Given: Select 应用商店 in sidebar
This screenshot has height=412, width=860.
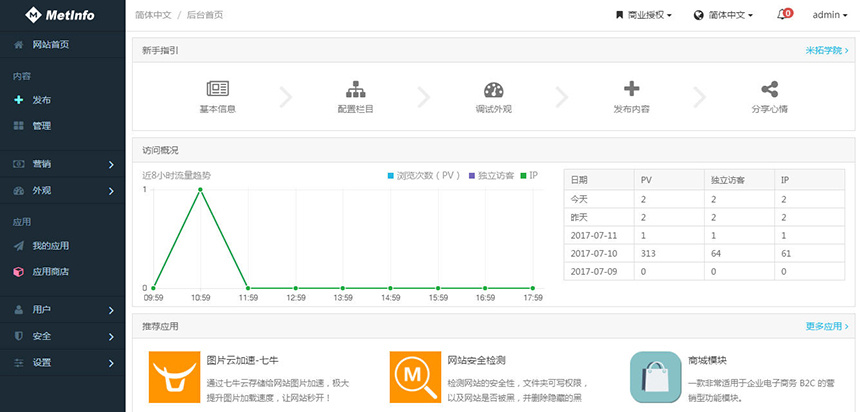Looking at the screenshot, I should click(x=50, y=271).
